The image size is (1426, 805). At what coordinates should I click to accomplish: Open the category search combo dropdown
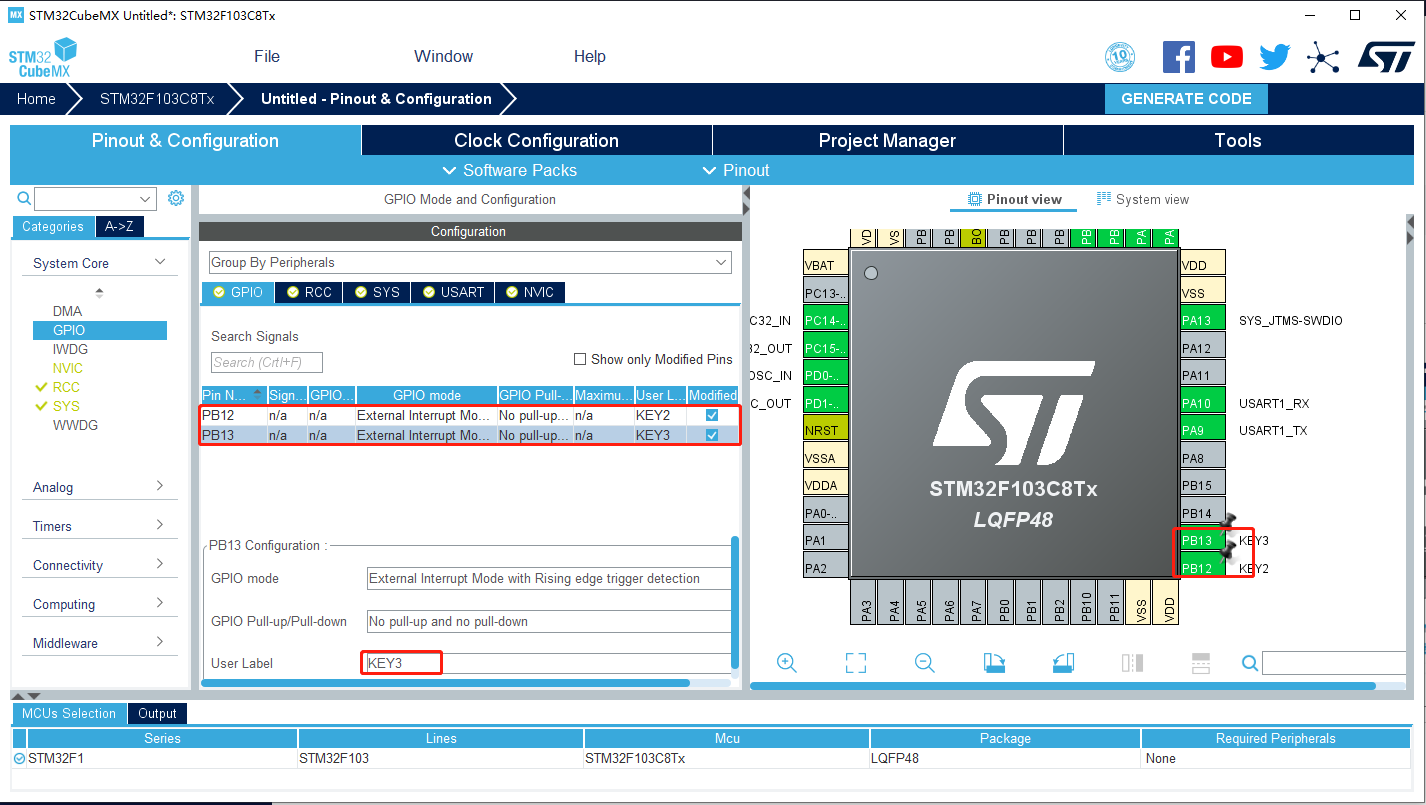(146, 199)
